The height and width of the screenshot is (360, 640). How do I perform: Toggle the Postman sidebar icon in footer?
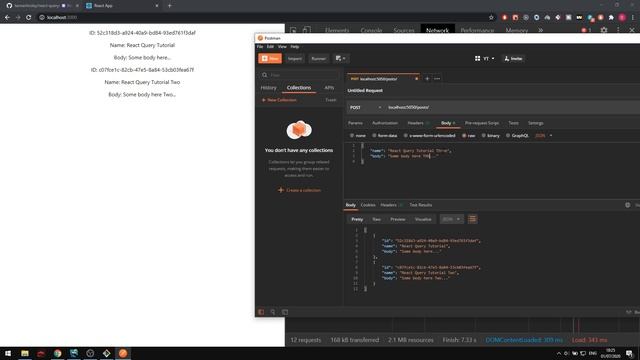point(261,312)
